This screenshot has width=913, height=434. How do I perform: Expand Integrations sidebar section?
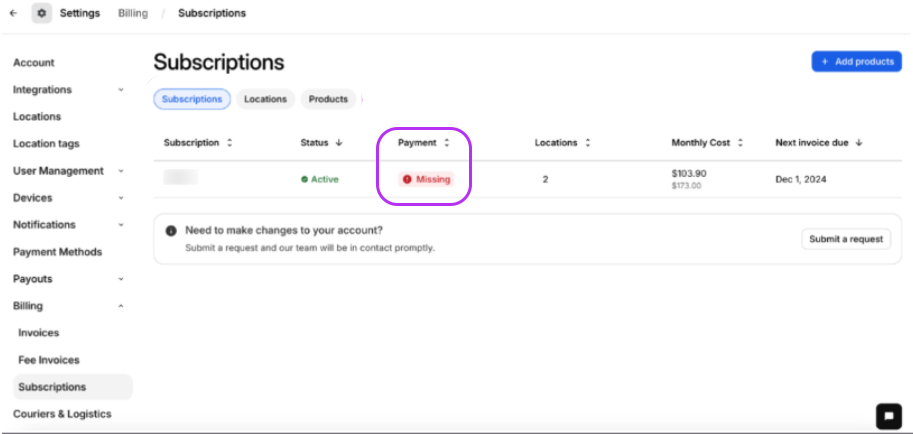click(x=121, y=90)
